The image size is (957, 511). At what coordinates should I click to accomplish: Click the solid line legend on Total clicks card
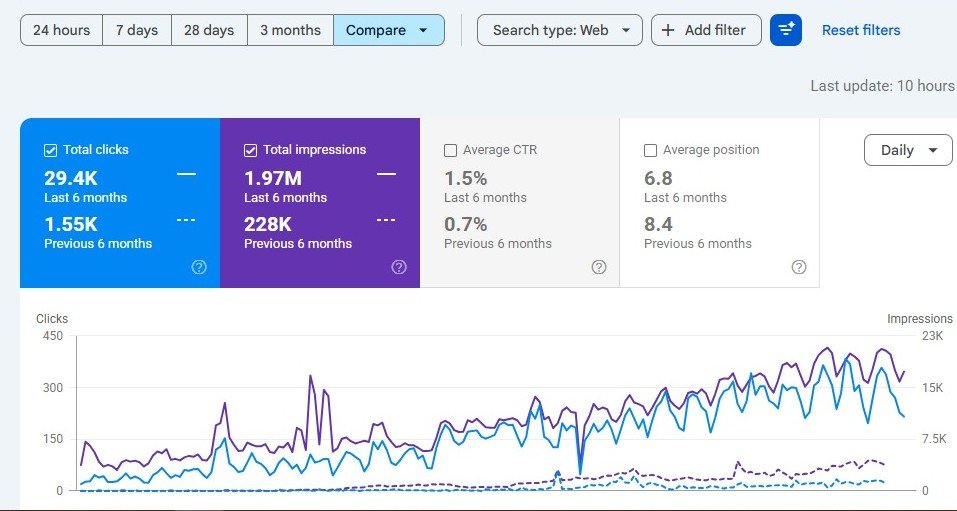point(186,174)
